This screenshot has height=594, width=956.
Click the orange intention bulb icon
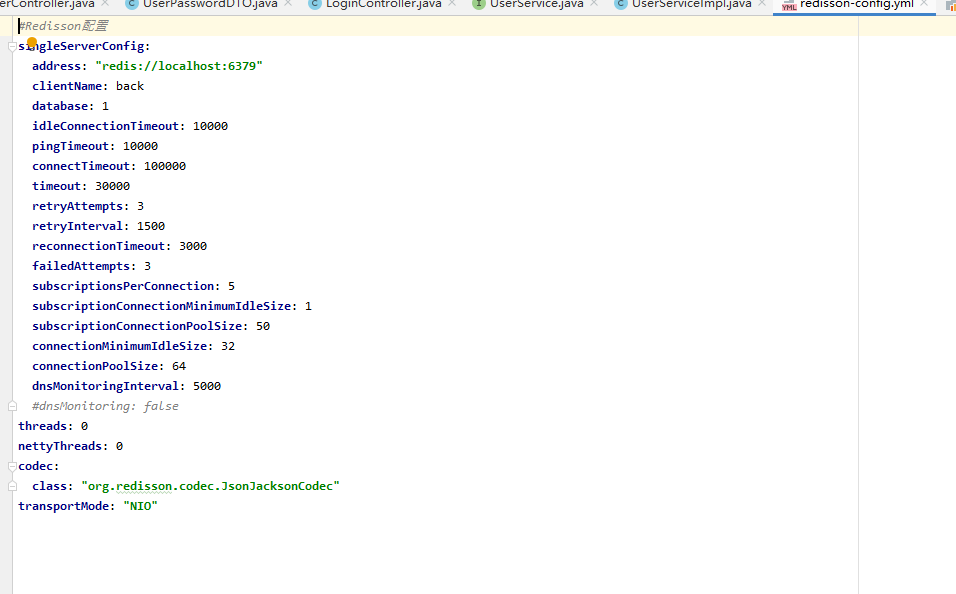pos(32,43)
